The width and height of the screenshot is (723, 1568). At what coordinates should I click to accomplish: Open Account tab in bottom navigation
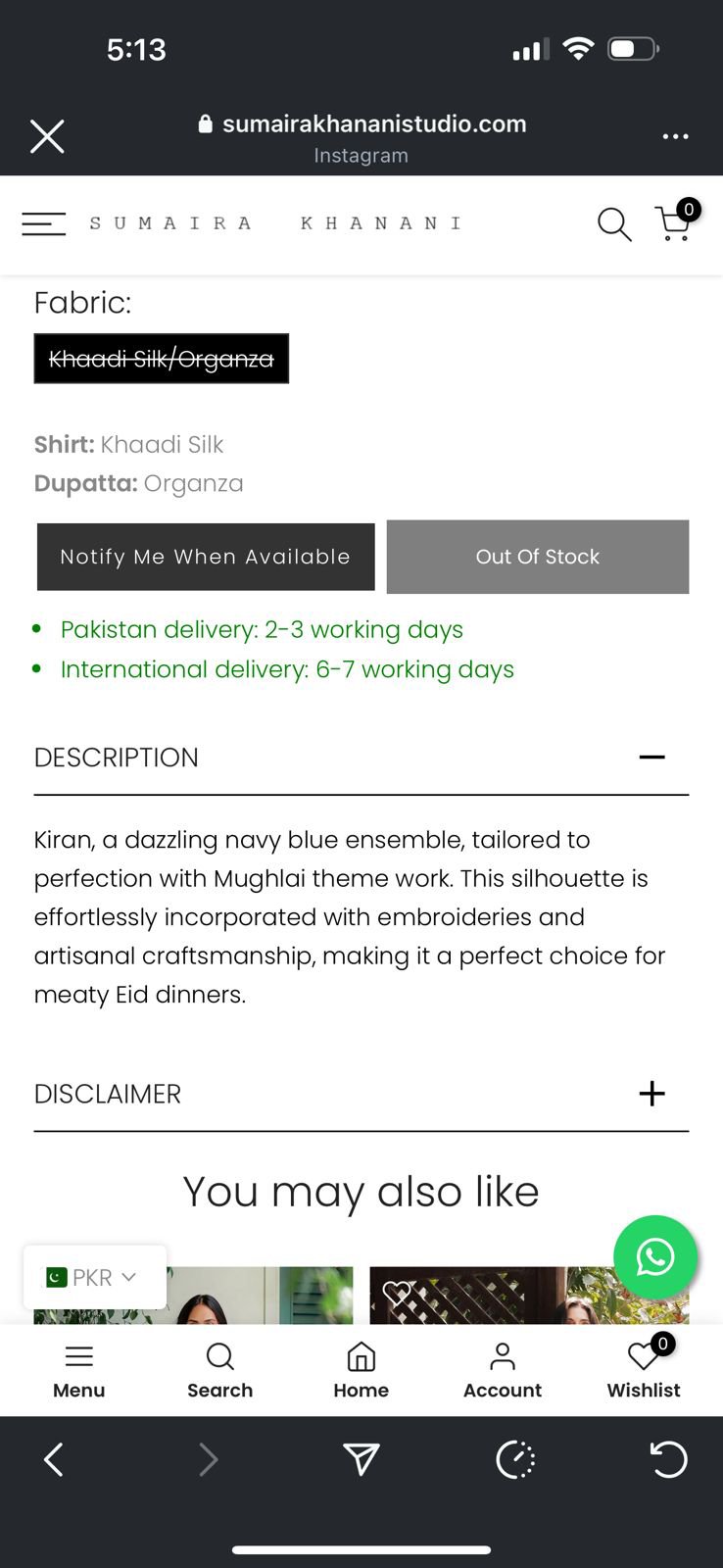click(502, 1370)
